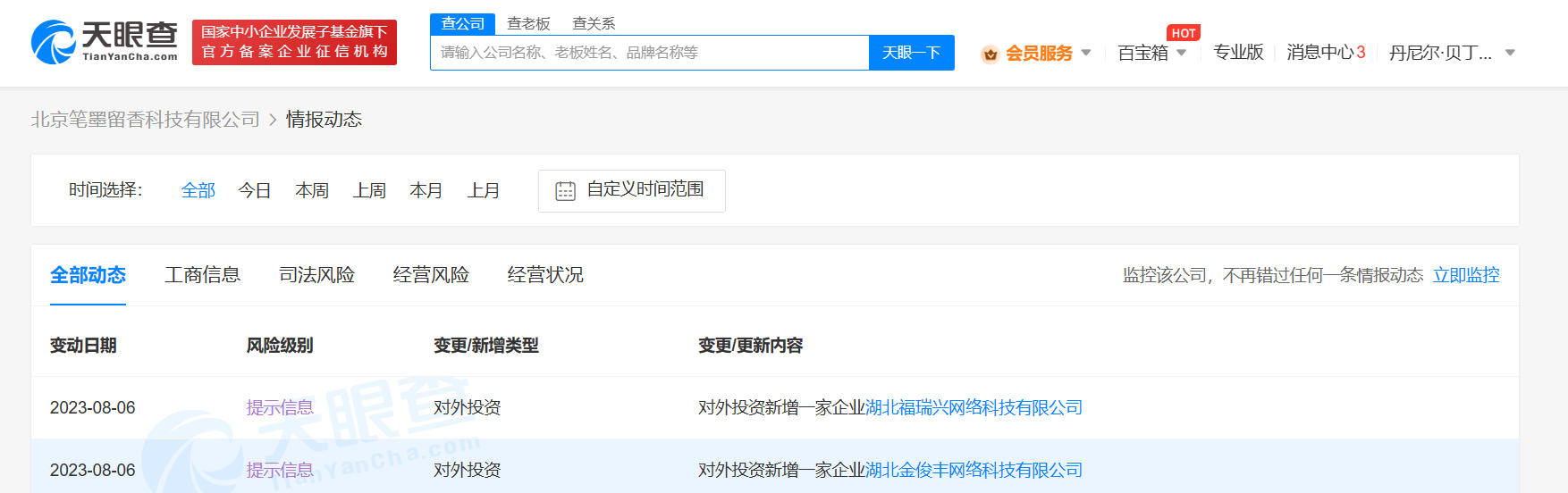
Task: Click the 立即监控 link
Action: (x=1466, y=275)
